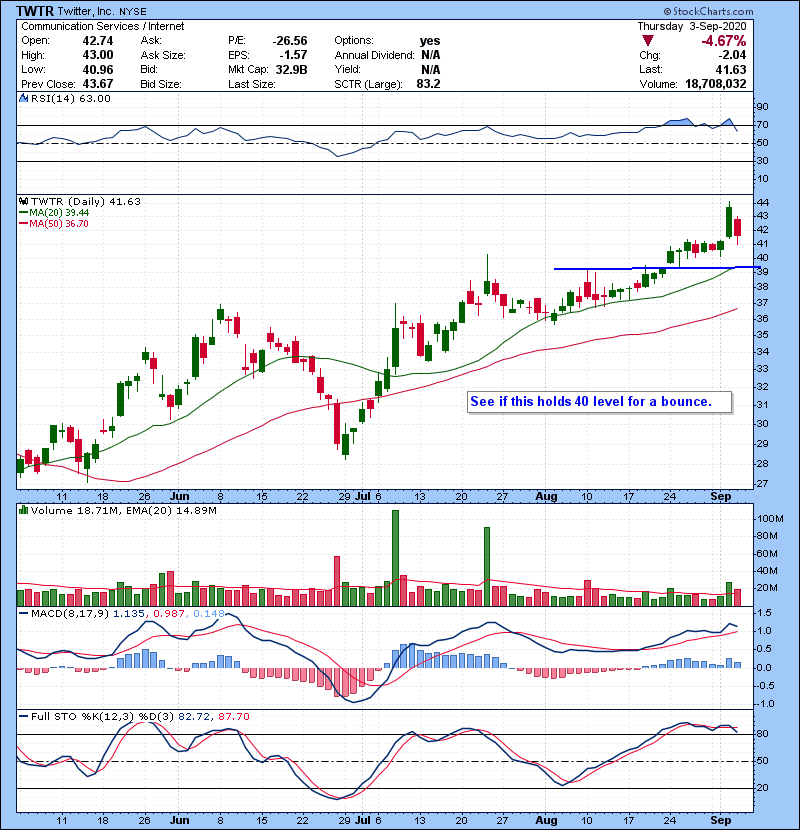800x830 pixels.
Task: Click the Annual Dividend label
Action: point(374,55)
